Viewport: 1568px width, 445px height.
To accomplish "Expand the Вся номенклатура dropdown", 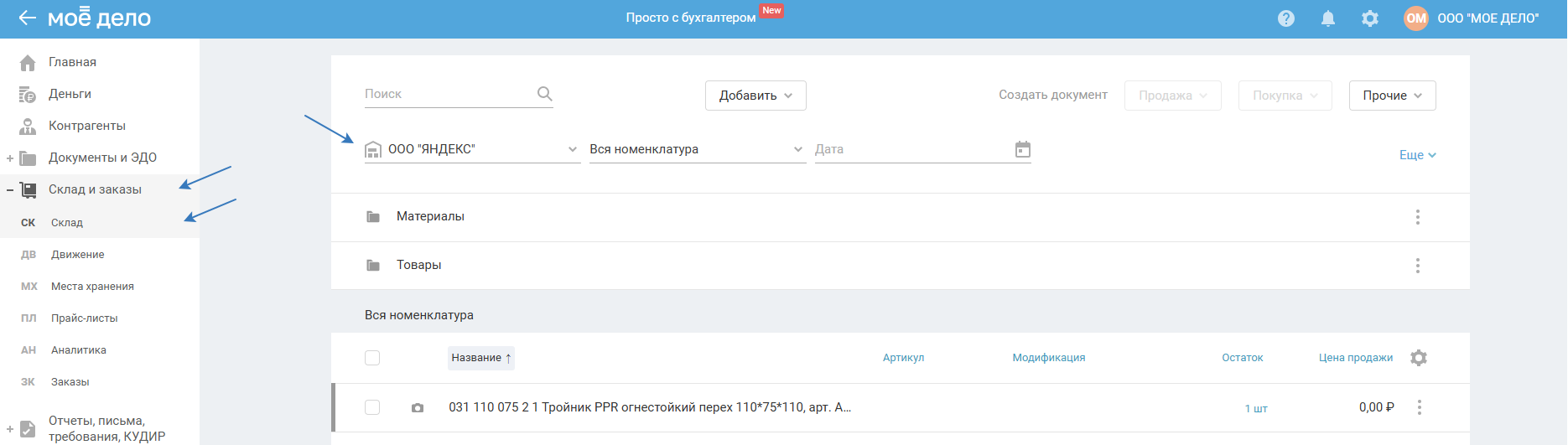I will [x=696, y=149].
